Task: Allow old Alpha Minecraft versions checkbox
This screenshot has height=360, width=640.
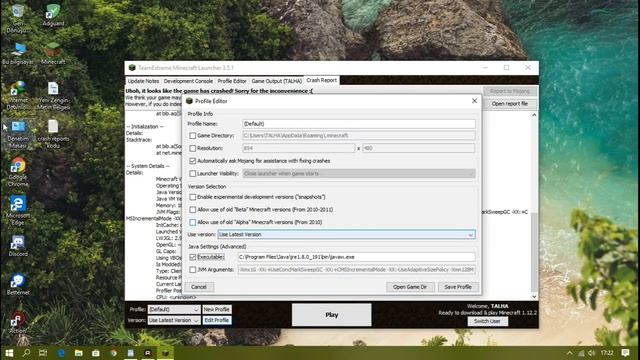Action: point(192,222)
